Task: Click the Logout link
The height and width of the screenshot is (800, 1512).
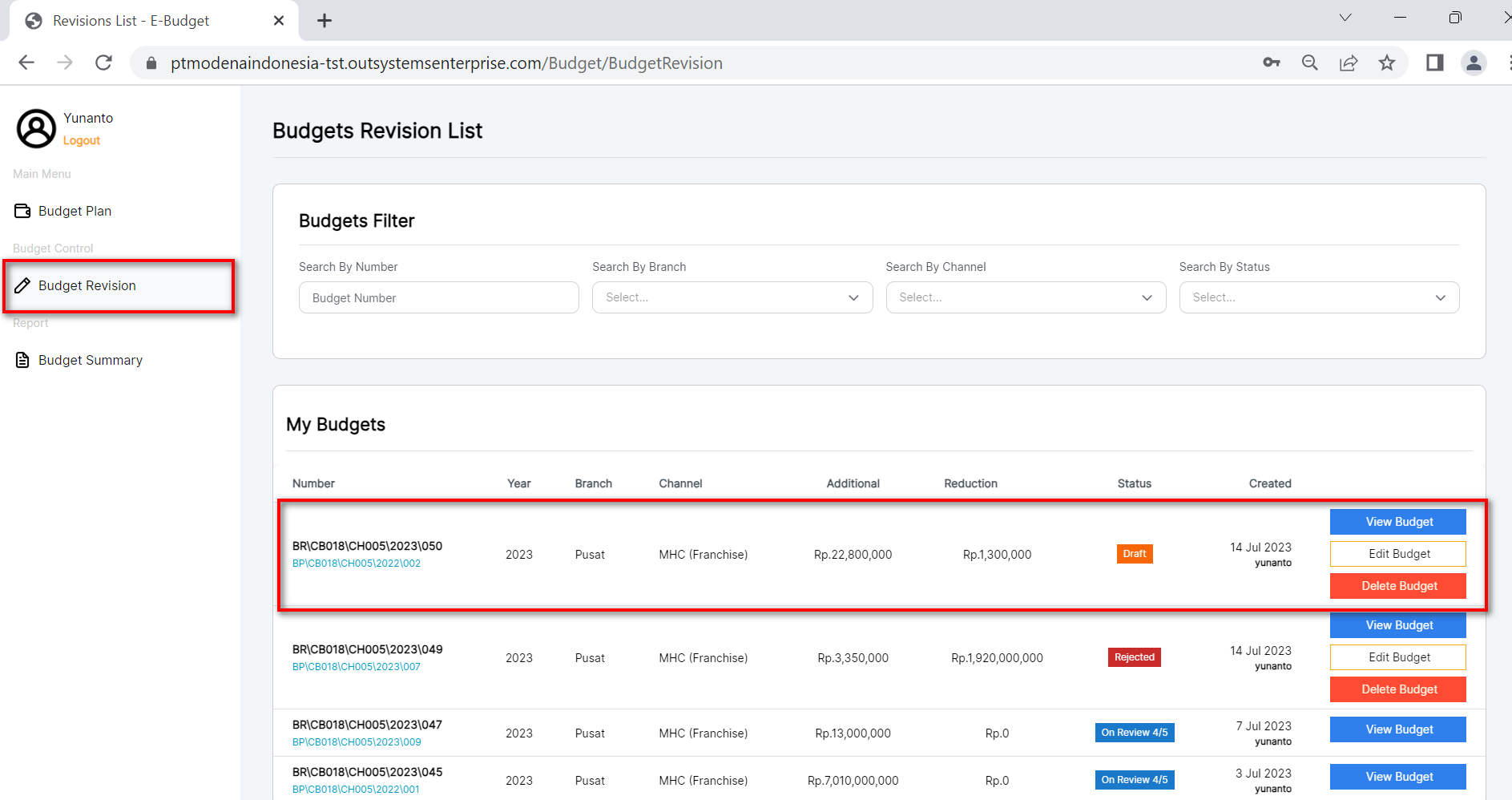Action: pos(82,140)
